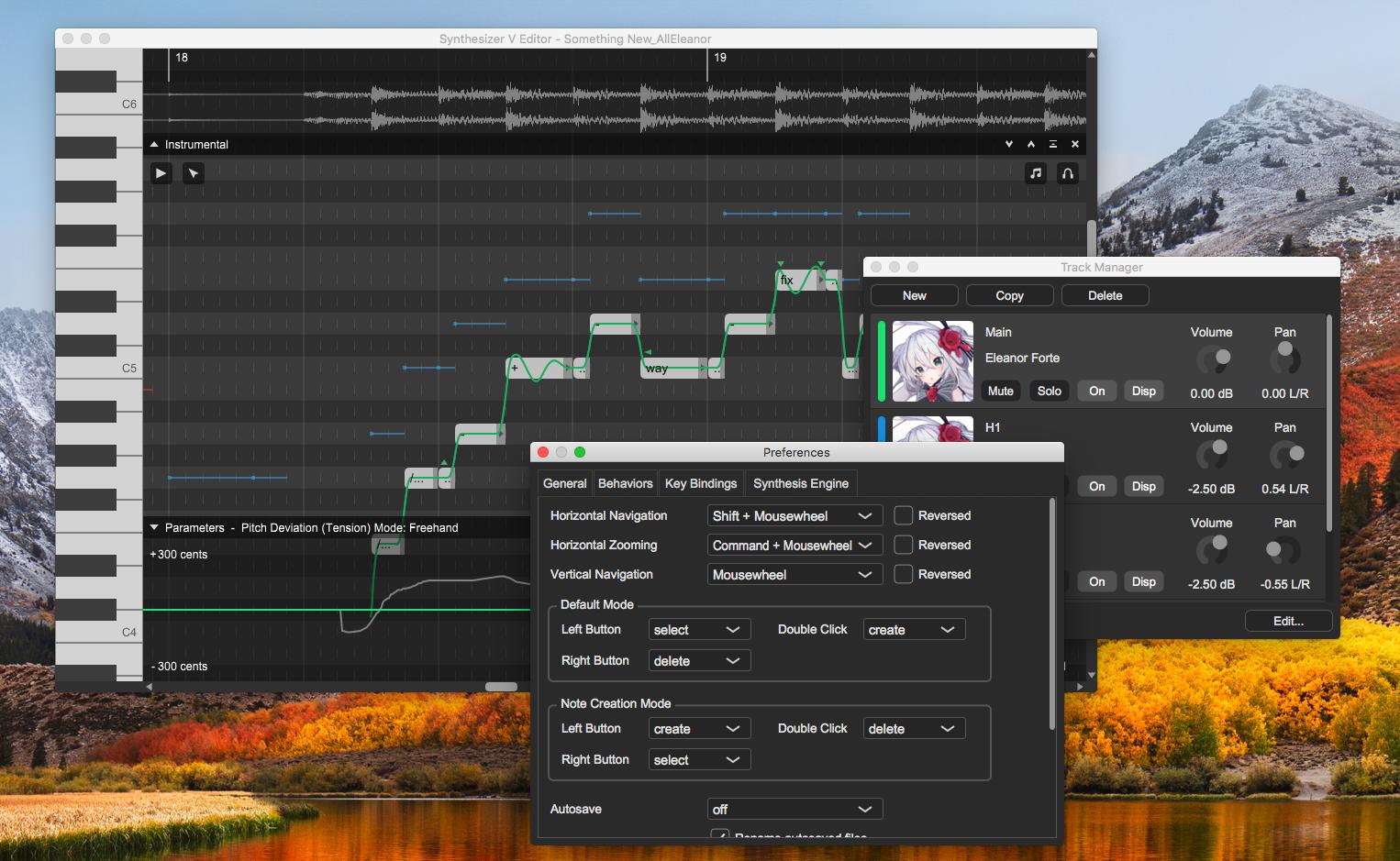Click the play button in the Instrumental track

click(x=161, y=173)
